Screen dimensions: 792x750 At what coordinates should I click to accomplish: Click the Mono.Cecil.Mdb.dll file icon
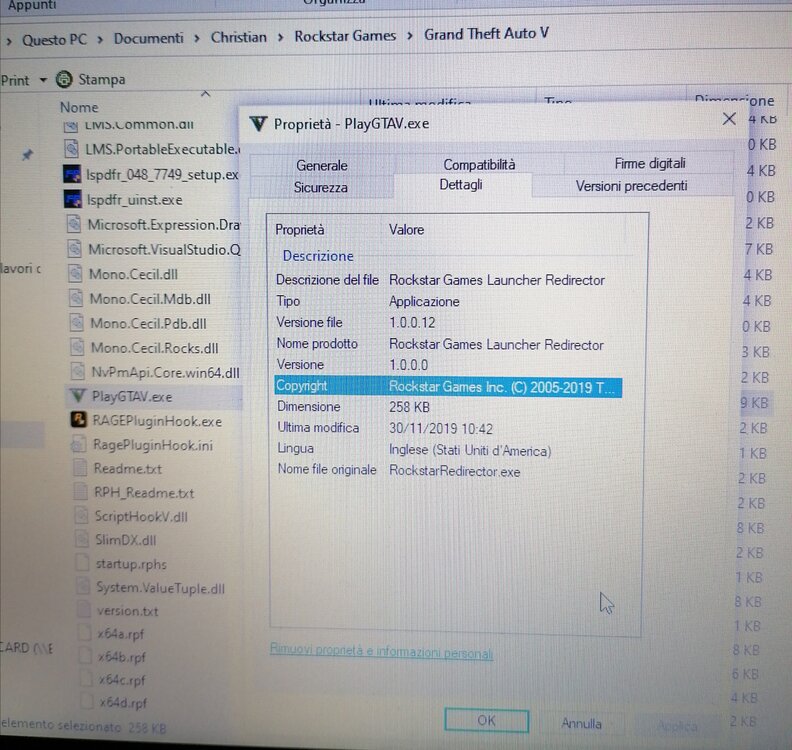[x=76, y=298]
